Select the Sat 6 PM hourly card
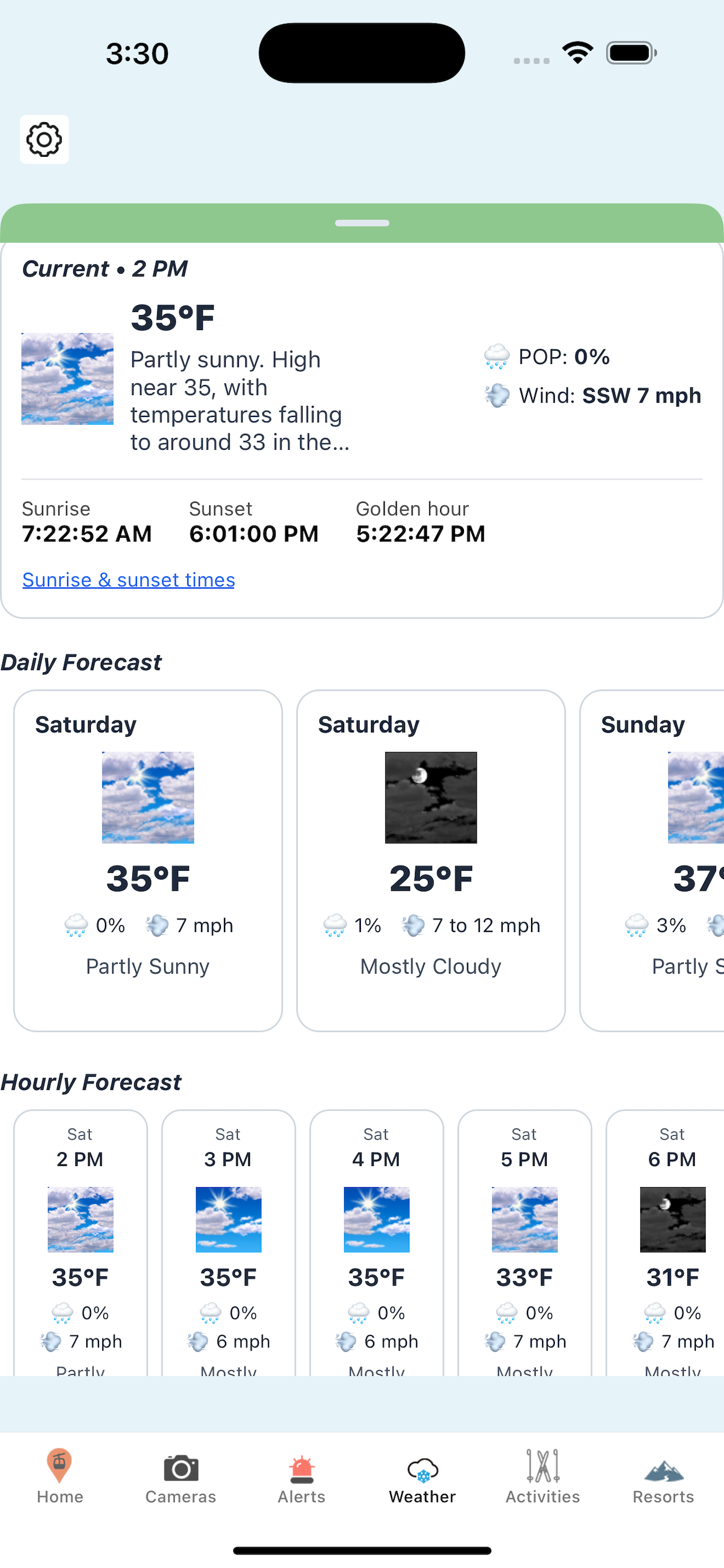Image resolution: width=724 pixels, height=1568 pixels. pyautogui.click(x=665, y=1242)
